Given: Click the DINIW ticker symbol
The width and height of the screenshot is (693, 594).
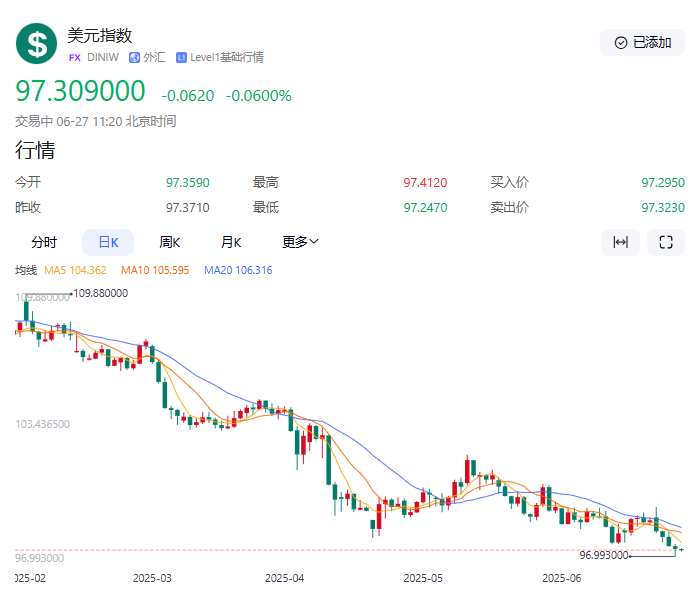Looking at the screenshot, I should (103, 57).
